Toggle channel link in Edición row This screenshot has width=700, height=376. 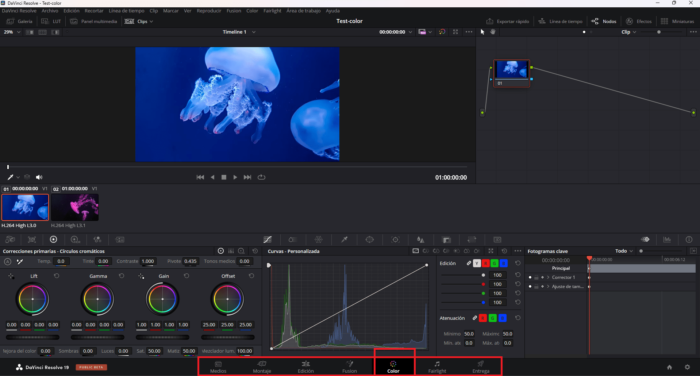pyautogui.click(x=469, y=263)
